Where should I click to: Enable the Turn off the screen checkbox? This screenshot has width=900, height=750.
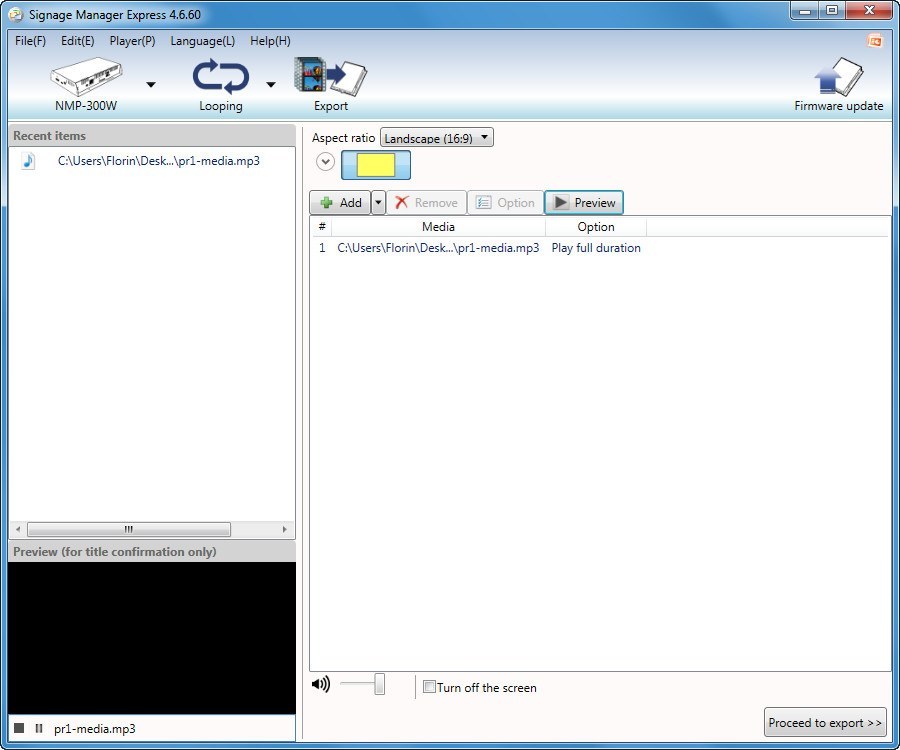(429, 688)
